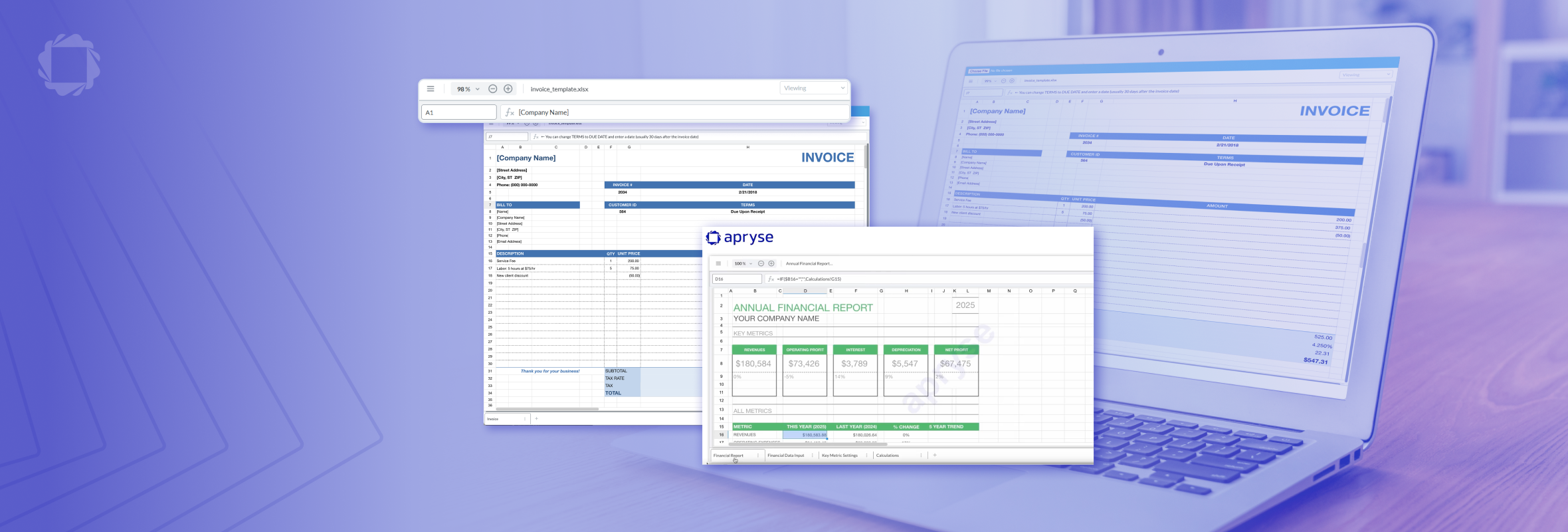Grab the invoice sheet horizontal scrollbar
The width and height of the screenshot is (1568, 532).
547,409
